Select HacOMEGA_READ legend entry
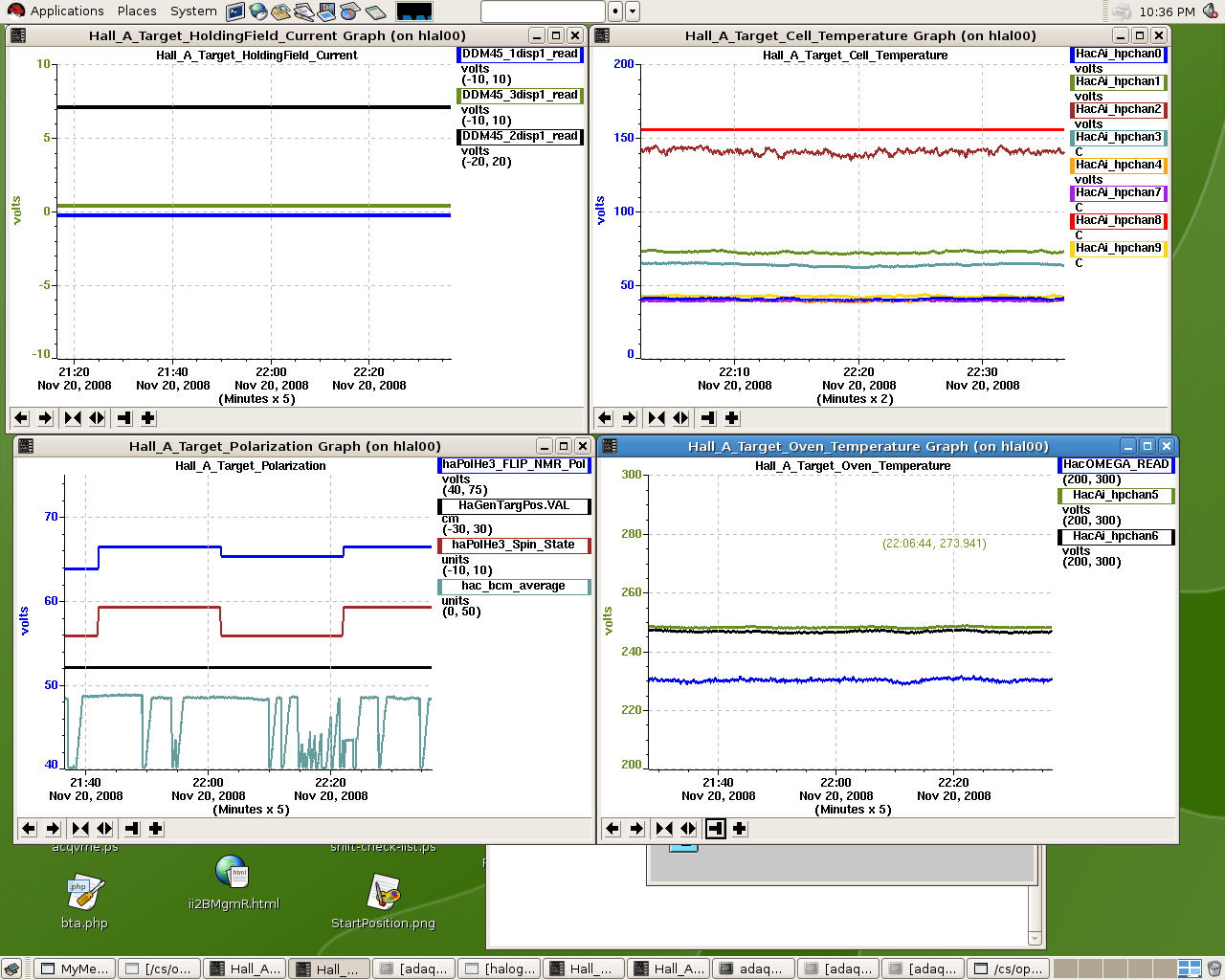The width and height of the screenshot is (1225, 980). click(1117, 465)
